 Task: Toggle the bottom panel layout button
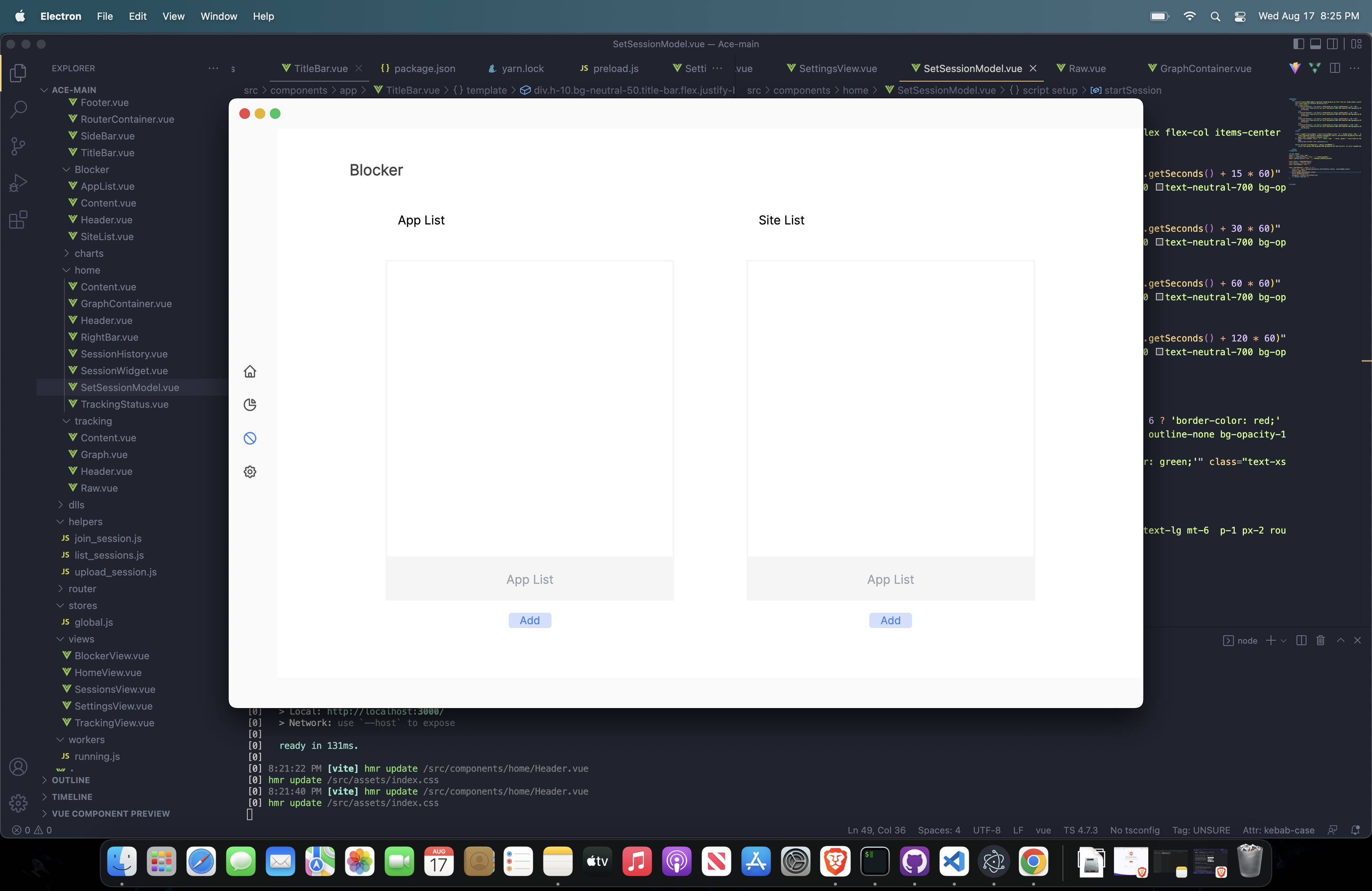(x=1316, y=44)
